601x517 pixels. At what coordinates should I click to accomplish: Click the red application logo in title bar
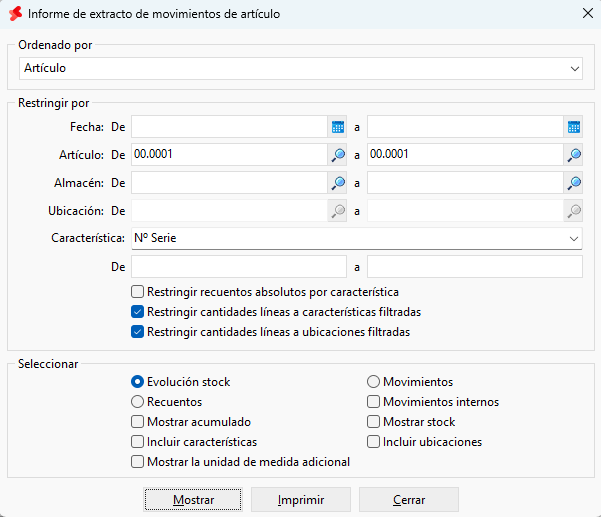click(16, 14)
